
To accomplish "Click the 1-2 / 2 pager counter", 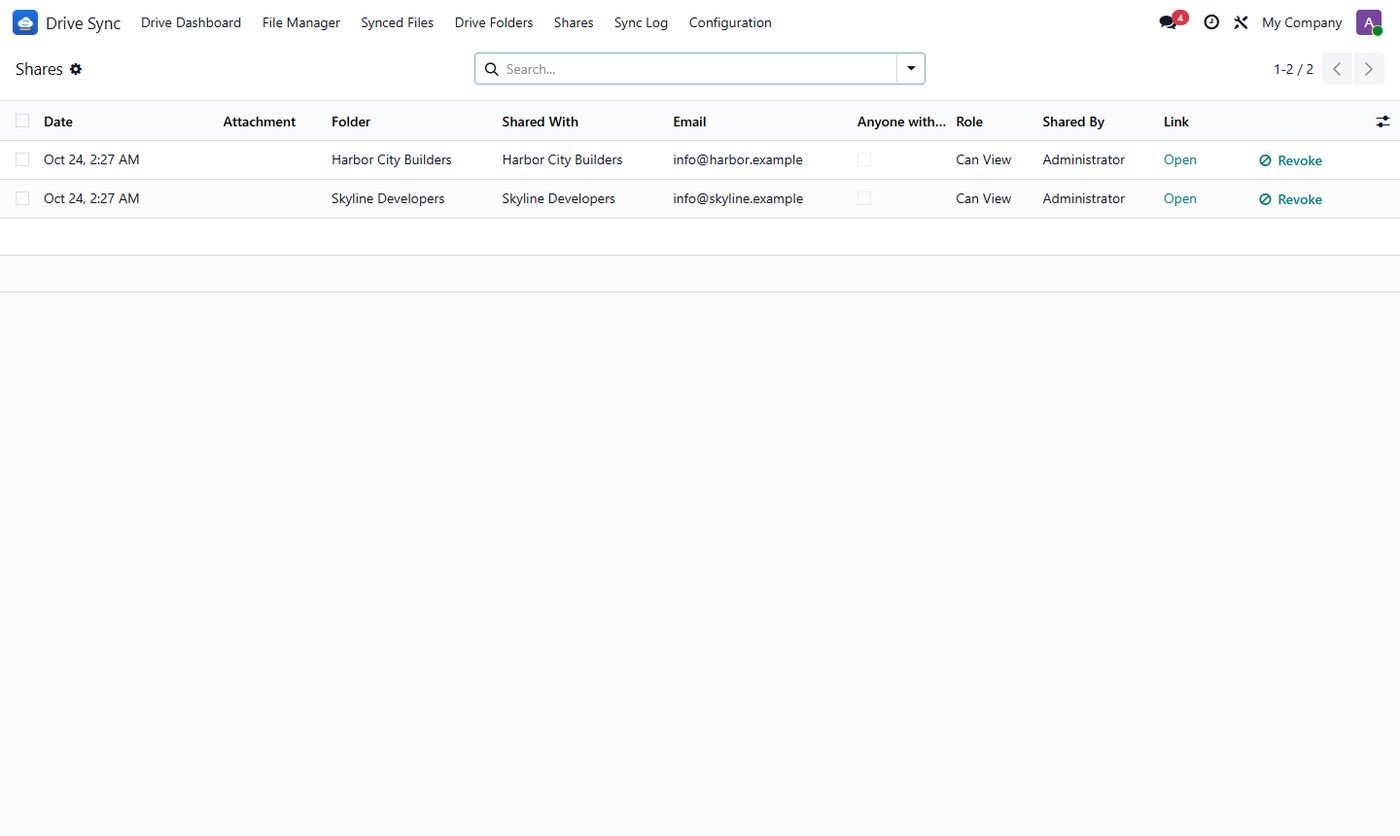I will [1293, 69].
